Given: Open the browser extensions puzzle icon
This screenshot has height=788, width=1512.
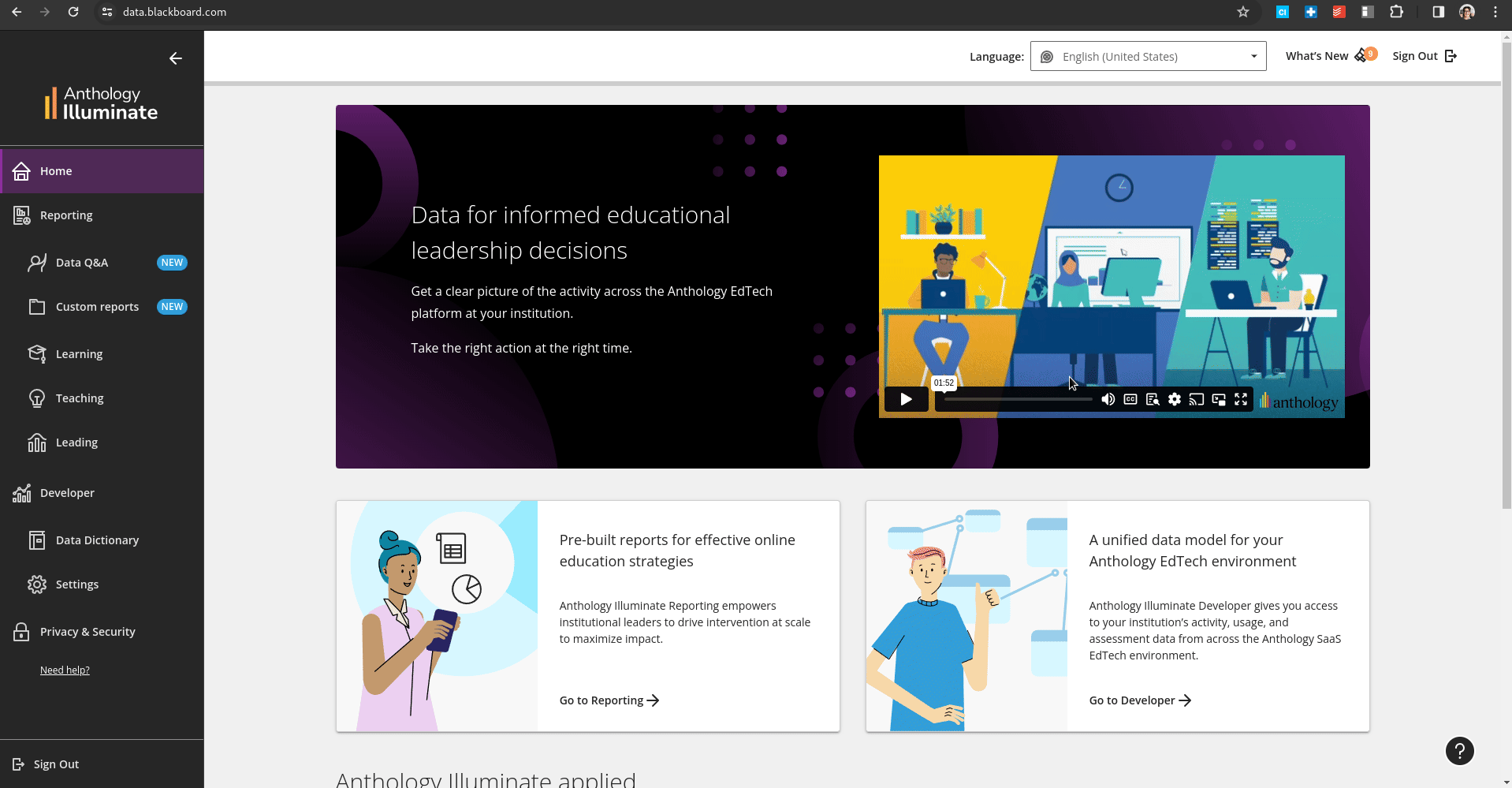Looking at the screenshot, I should (x=1396, y=12).
